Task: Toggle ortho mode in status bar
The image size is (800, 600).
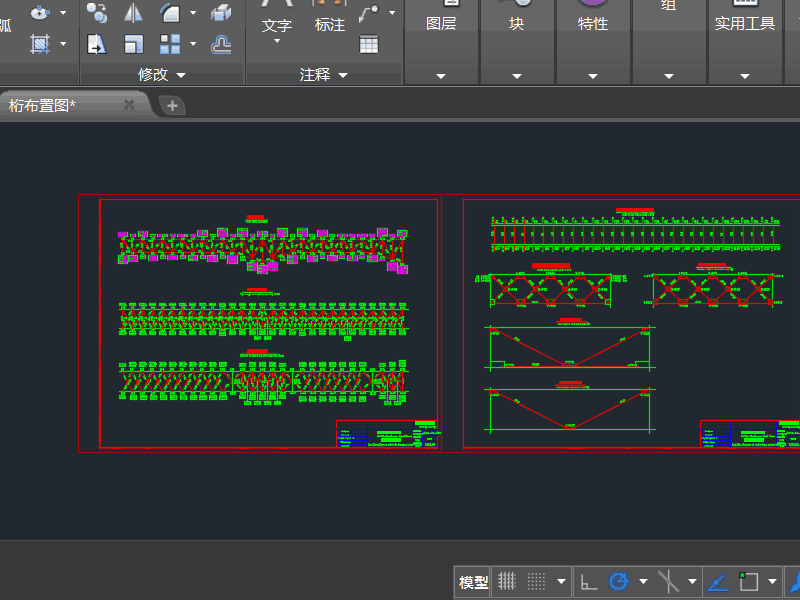Action: (589, 581)
